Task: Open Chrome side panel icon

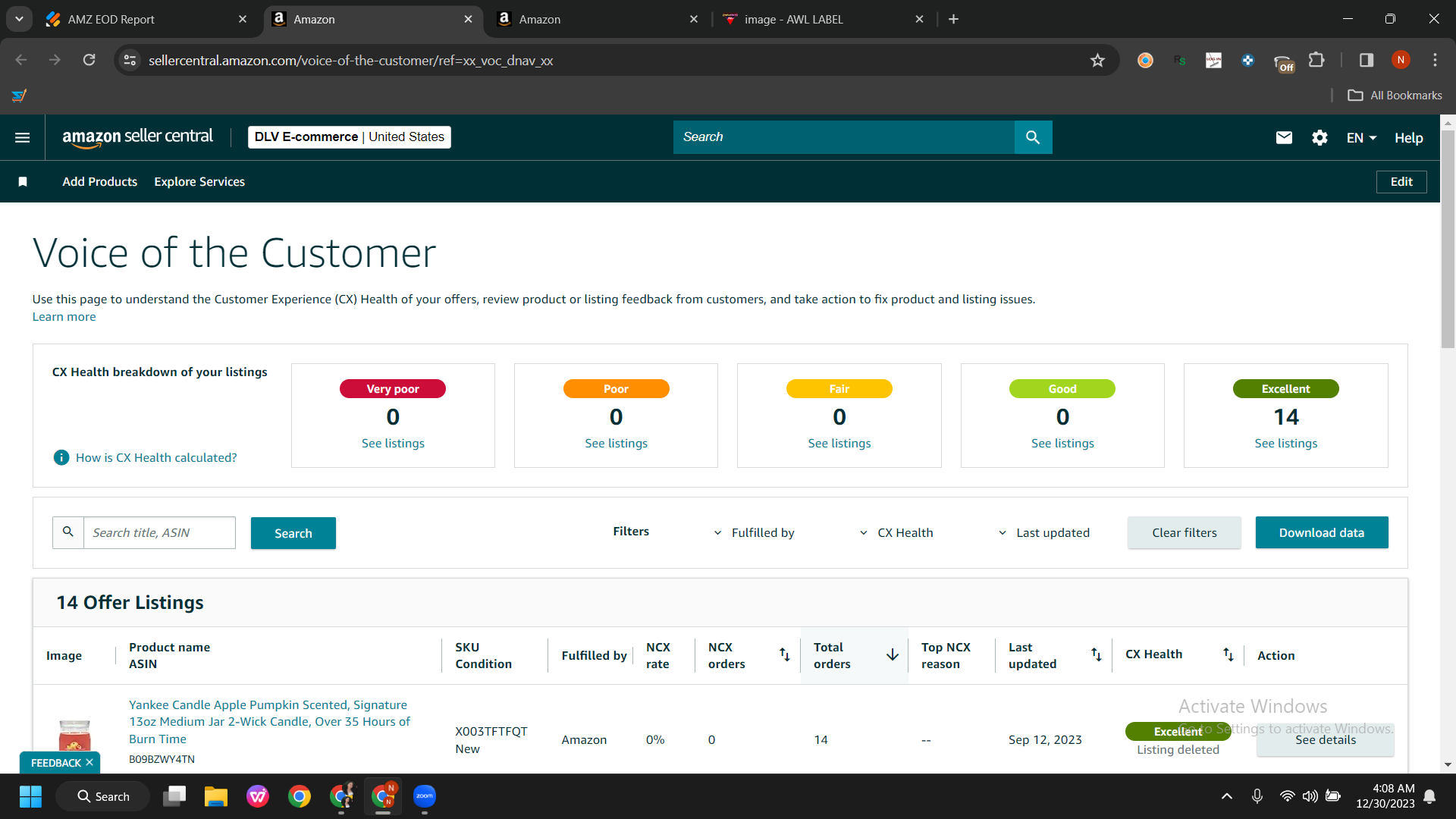Action: (x=1367, y=60)
